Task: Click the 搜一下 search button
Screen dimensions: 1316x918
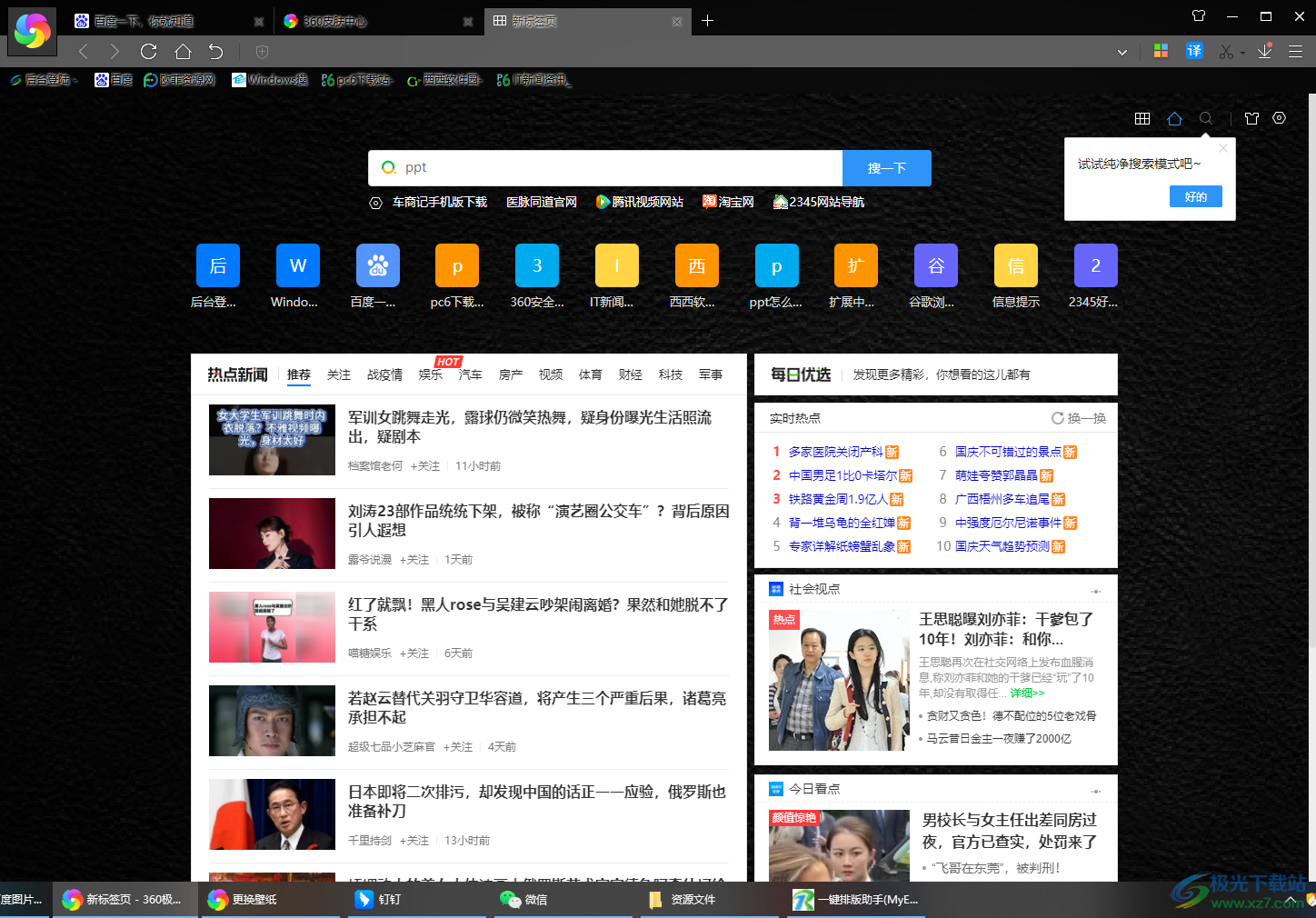Action: tap(887, 168)
